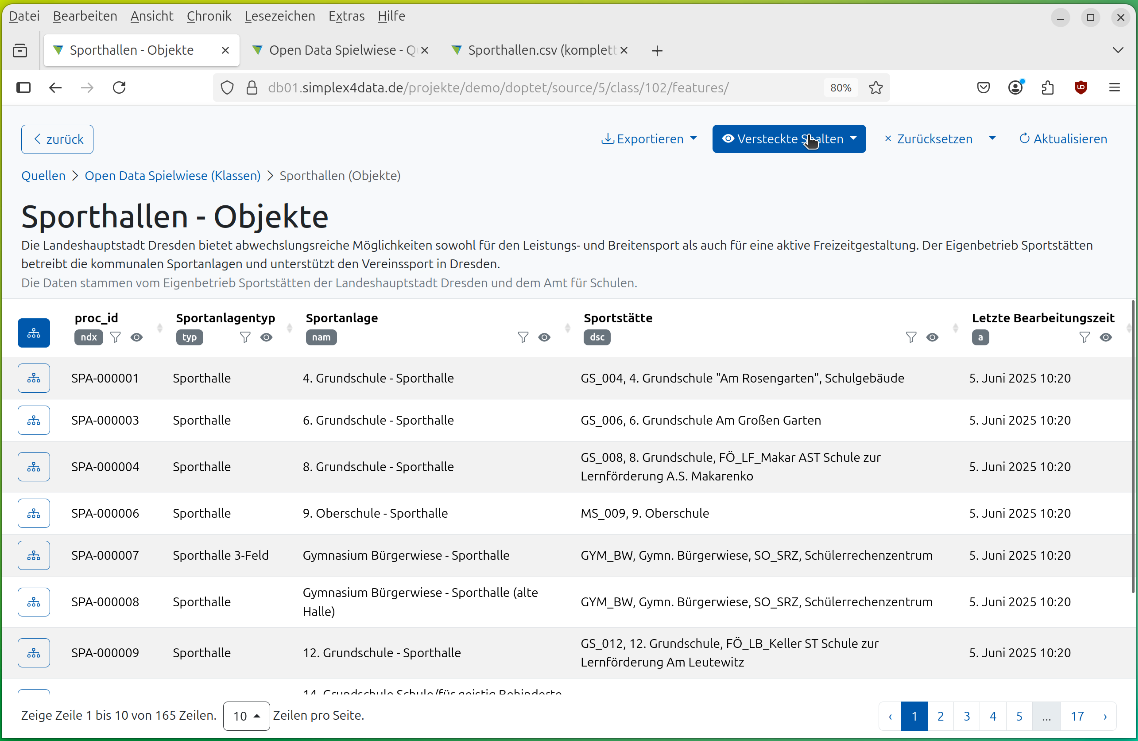This screenshot has height=741, width=1138.
Task: Open the Firefox hamburger menu
Action: click(1115, 87)
